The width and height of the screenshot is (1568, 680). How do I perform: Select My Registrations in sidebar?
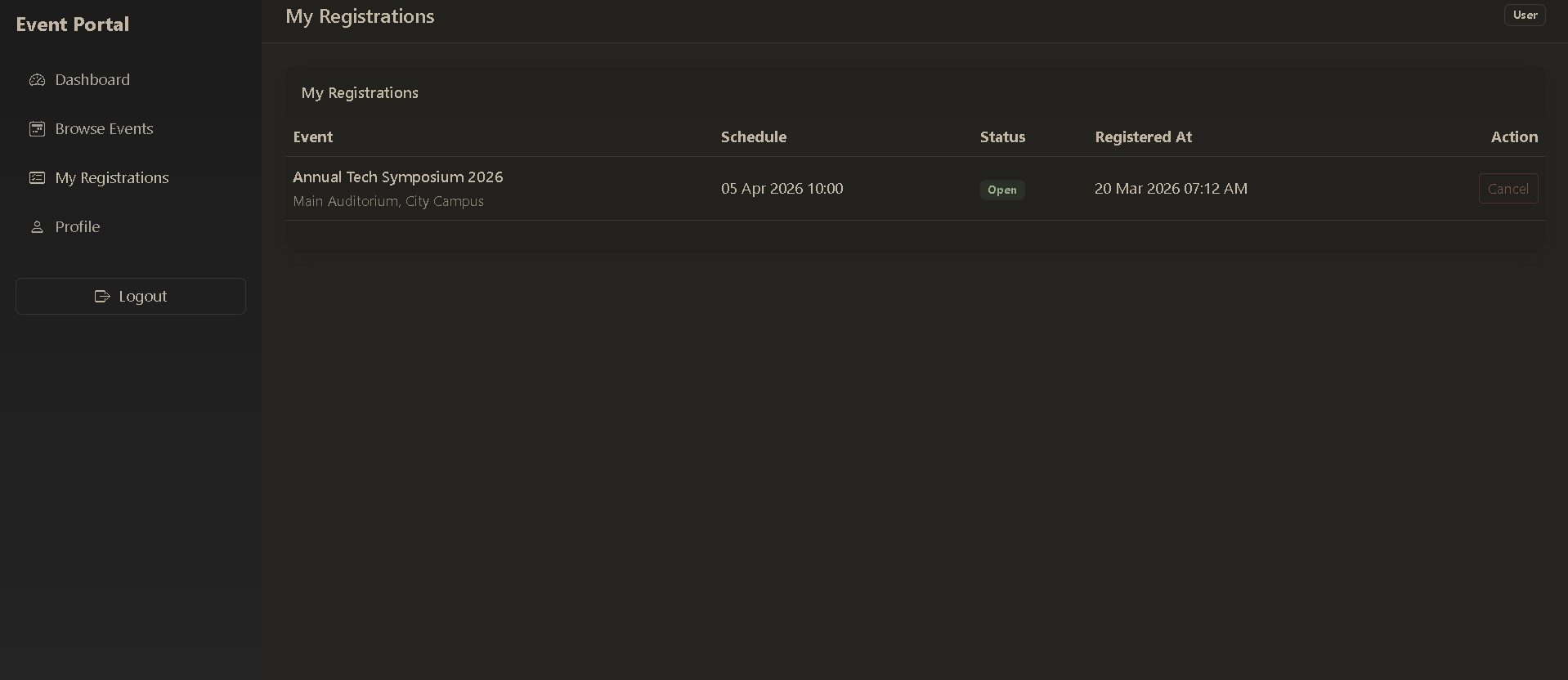click(x=131, y=178)
